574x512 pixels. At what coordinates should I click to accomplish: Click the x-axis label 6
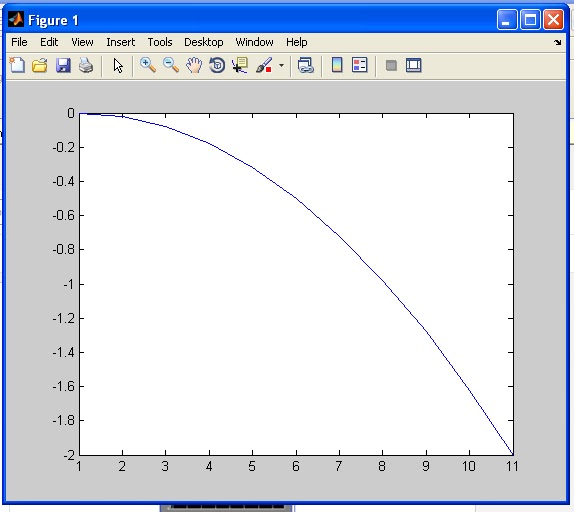296,466
